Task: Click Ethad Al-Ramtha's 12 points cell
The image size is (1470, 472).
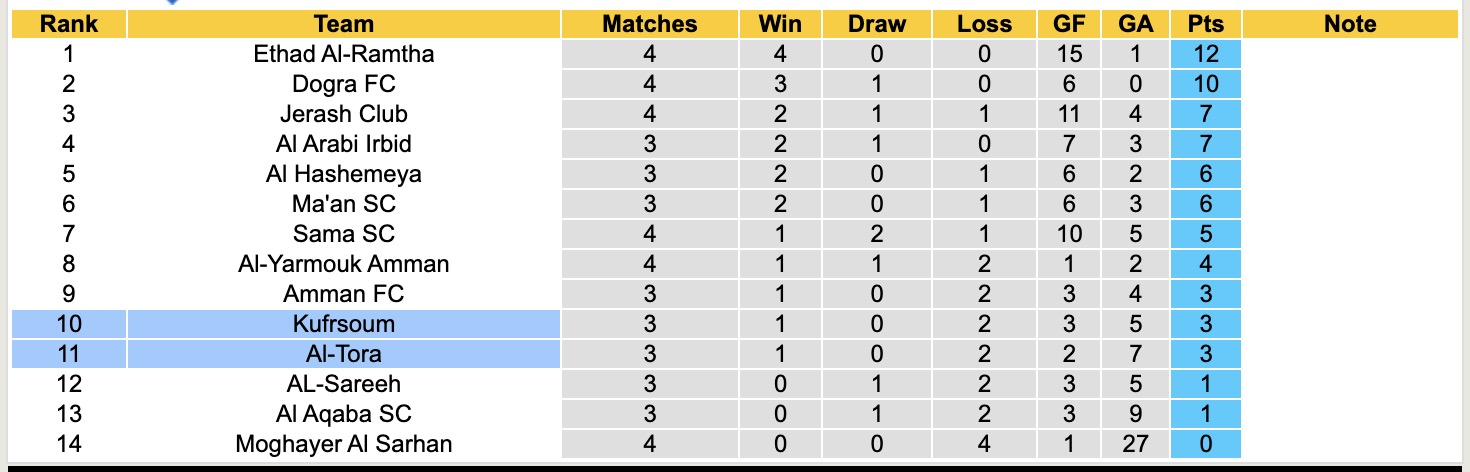Action: click(1205, 54)
